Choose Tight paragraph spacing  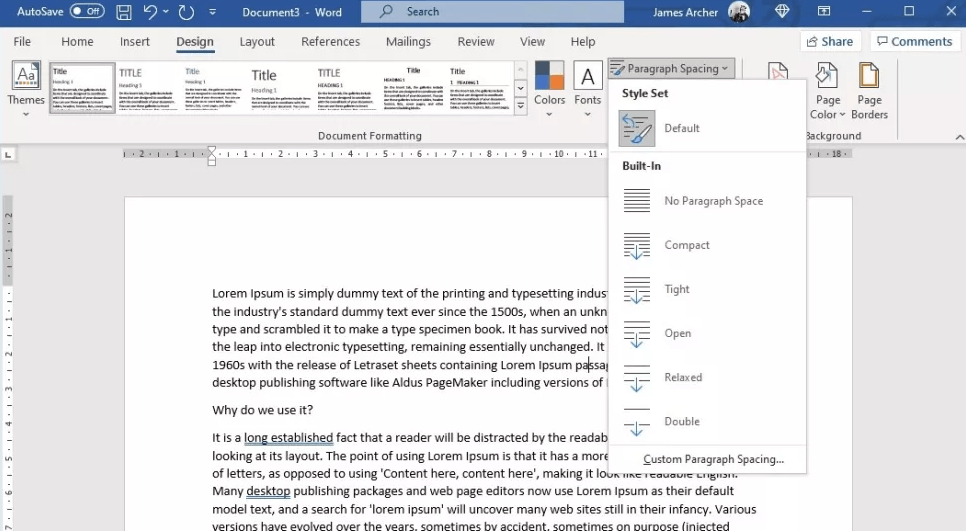click(x=707, y=289)
